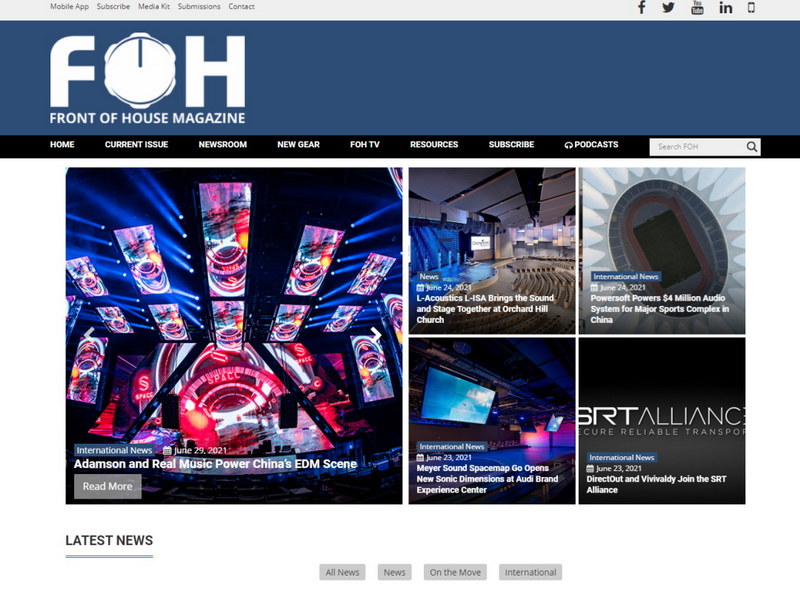Open CURRENT ISSUE menu item
The width and height of the screenshot is (800, 612).
136,145
